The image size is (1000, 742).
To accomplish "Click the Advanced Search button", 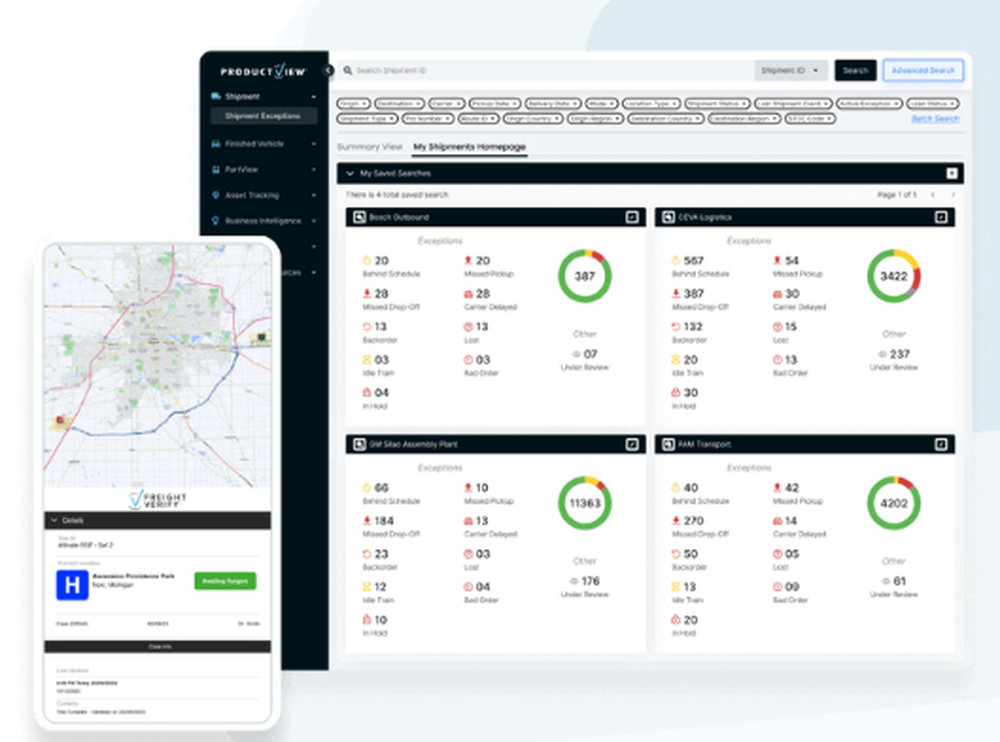I will (923, 70).
